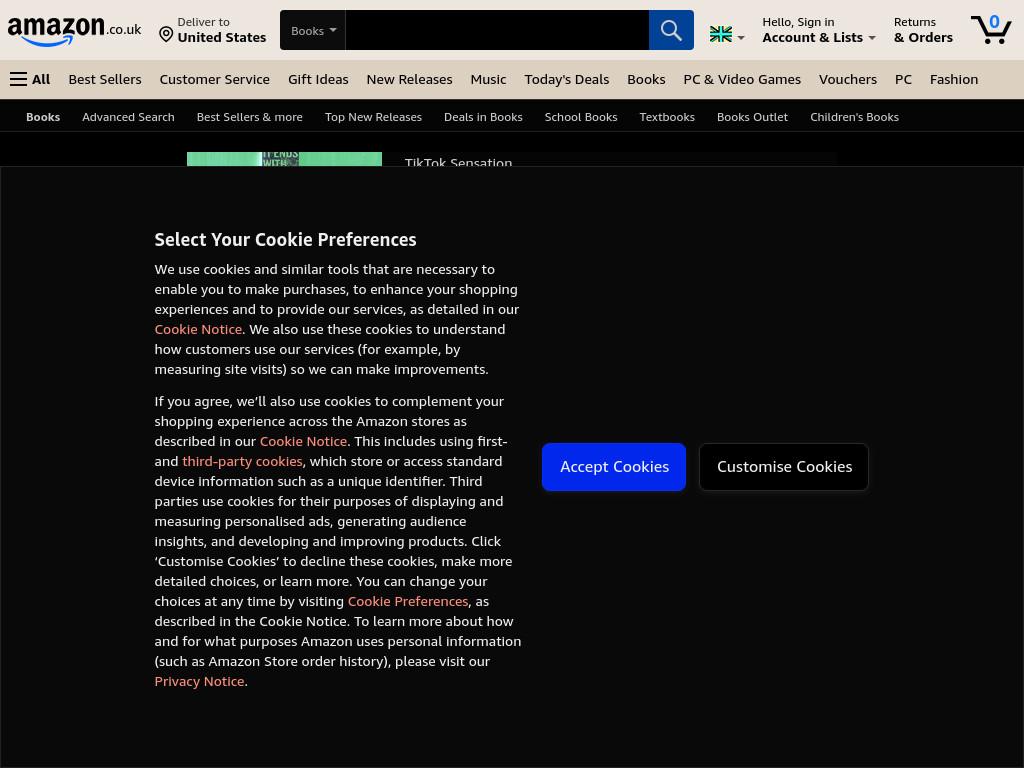Open Textbooks
1024x768 pixels.
[667, 117]
